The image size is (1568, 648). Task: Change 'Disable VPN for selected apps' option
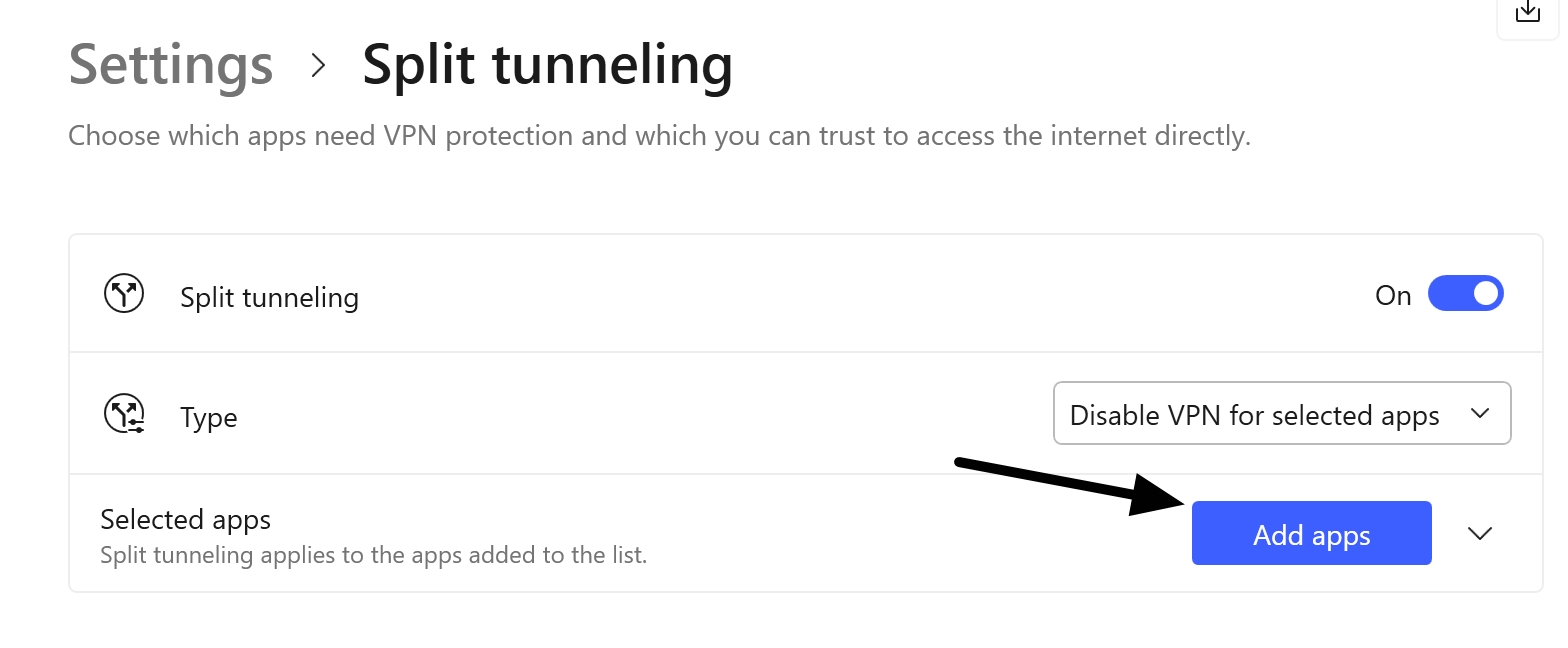pyautogui.click(x=1281, y=413)
